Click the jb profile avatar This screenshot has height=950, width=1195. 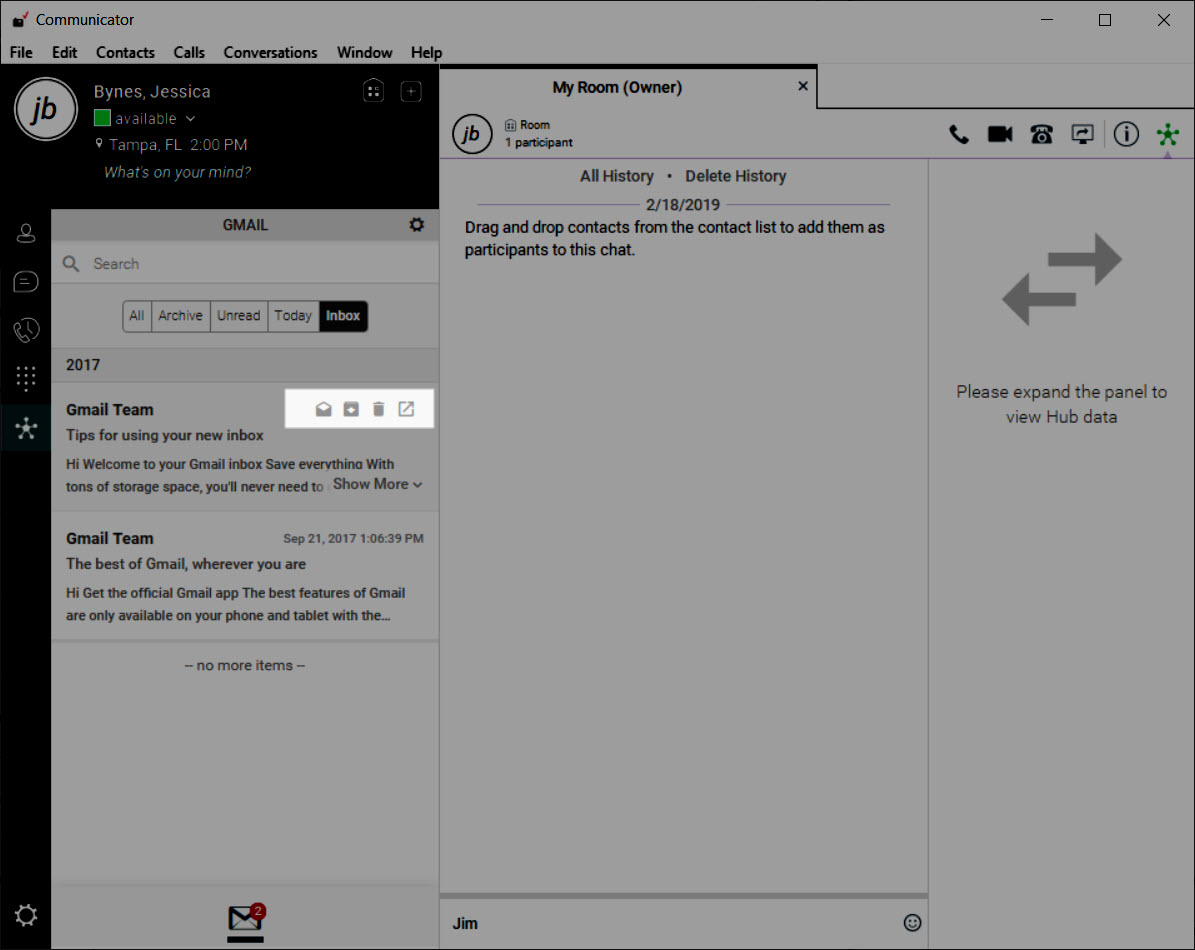pyautogui.click(x=46, y=109)
